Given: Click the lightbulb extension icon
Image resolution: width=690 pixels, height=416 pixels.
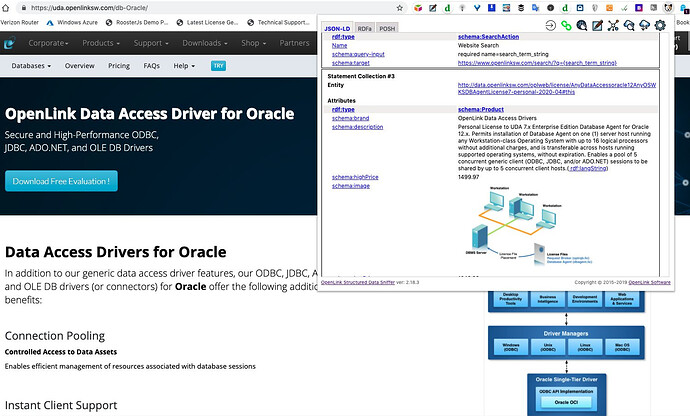Looking at the screenshot, I should point(462,8).
